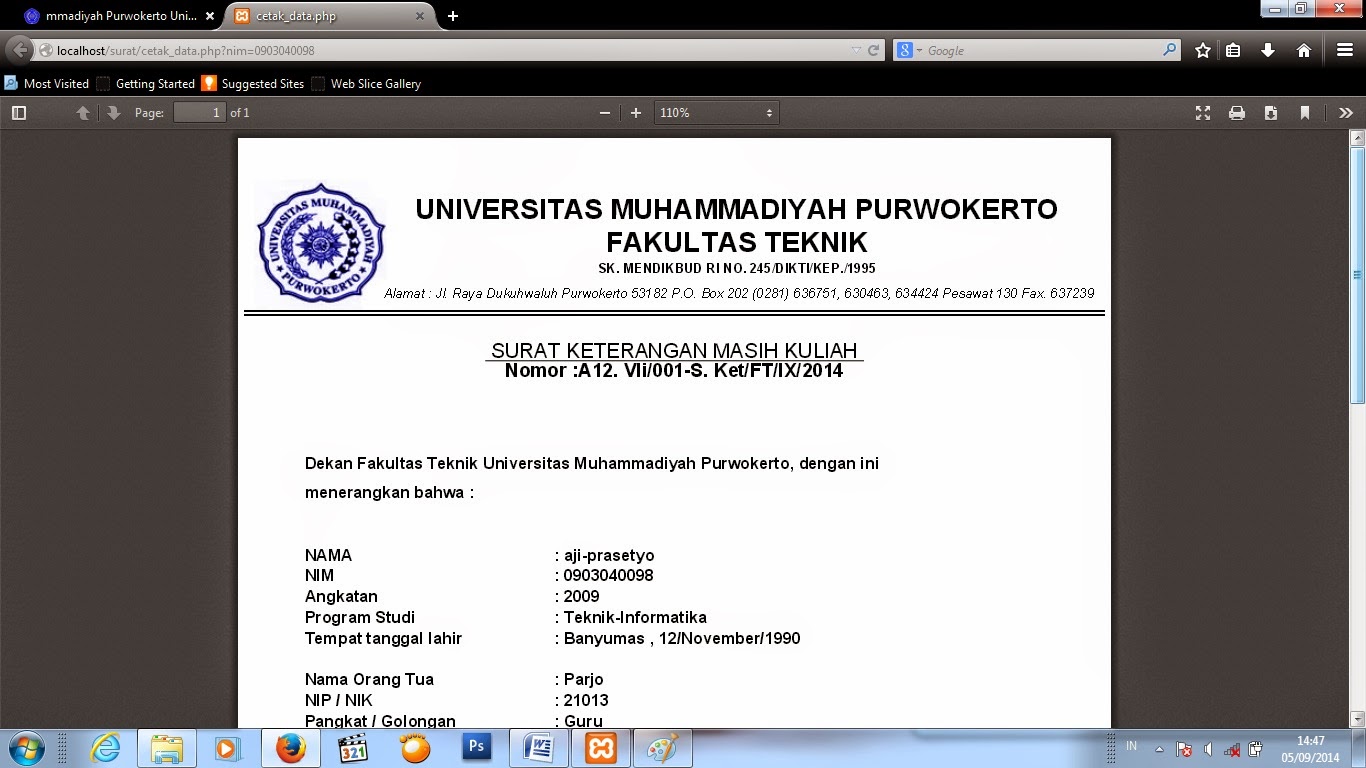Viewport: 1366px width, 768px height.
Task: Click the parent name Parjo
Action: (x=584, y=680)
